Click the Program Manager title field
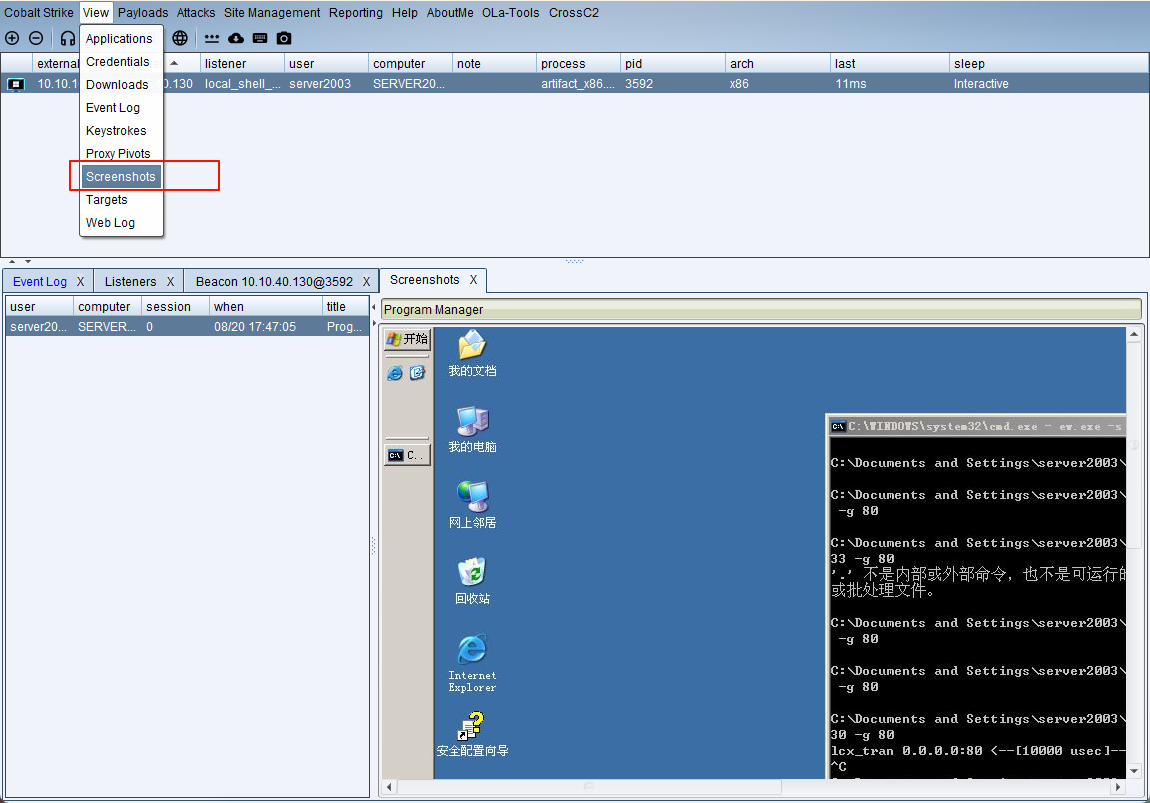This screenshot has height=803, width=1150. point(761,309)
